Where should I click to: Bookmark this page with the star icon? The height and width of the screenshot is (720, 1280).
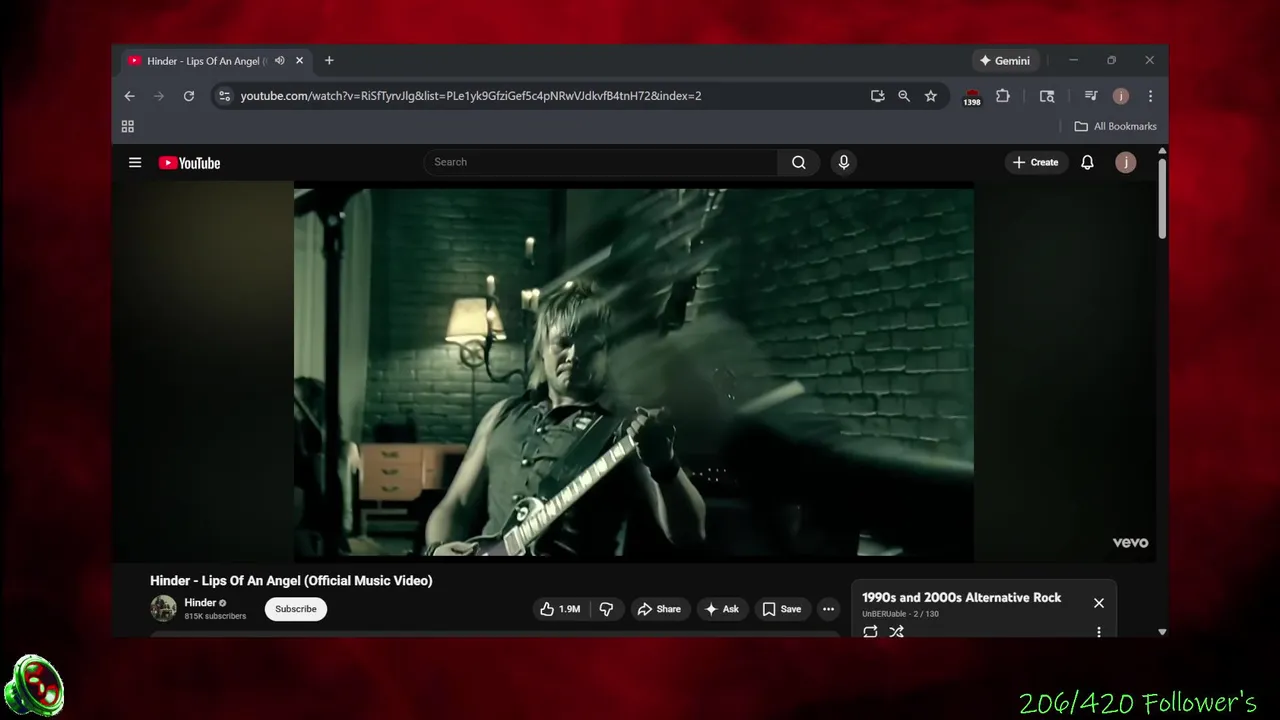point(931,96)
